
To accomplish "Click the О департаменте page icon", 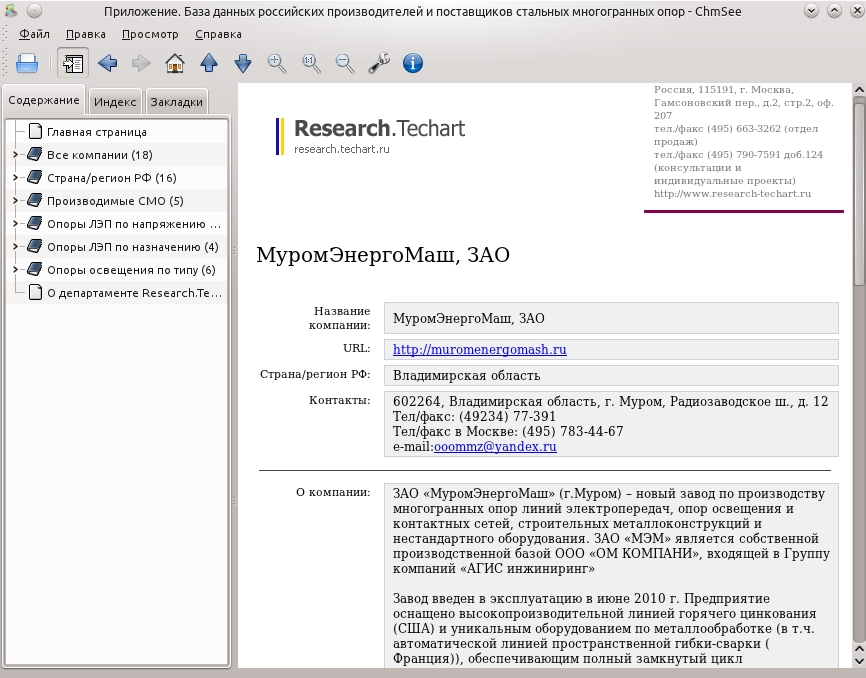I will pos(35,292).
